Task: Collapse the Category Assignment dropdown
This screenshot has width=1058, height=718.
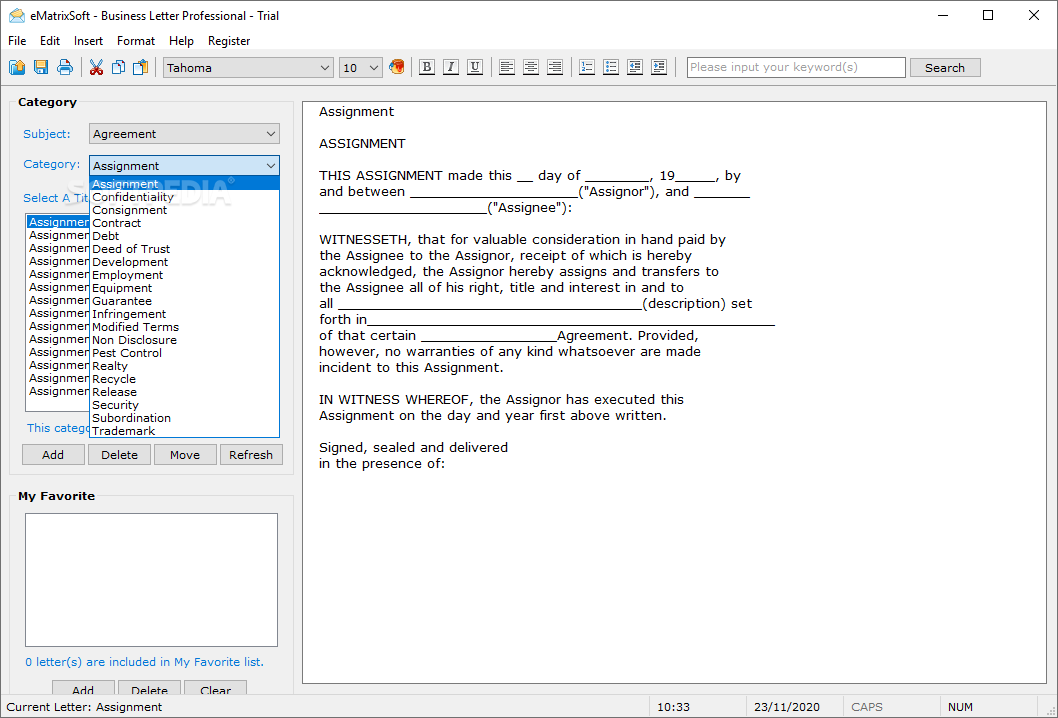Action: tap(184, 165)
